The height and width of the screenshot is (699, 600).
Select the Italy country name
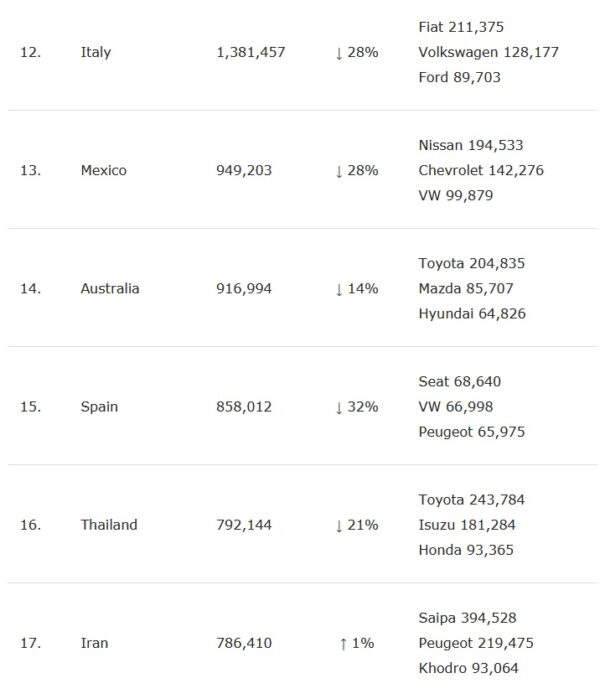(95, 52)
